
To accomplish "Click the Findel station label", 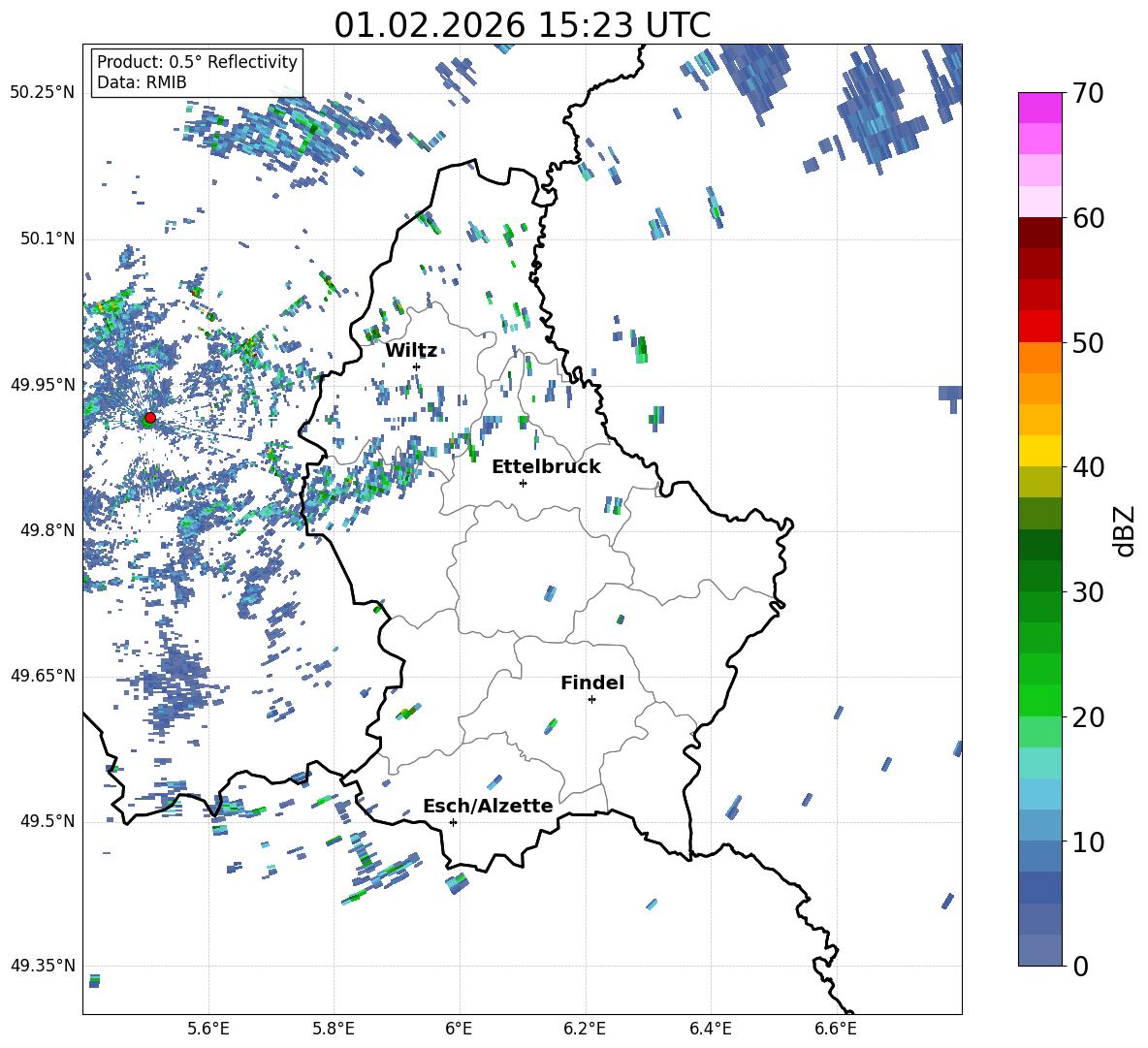I will coord(592,683).
